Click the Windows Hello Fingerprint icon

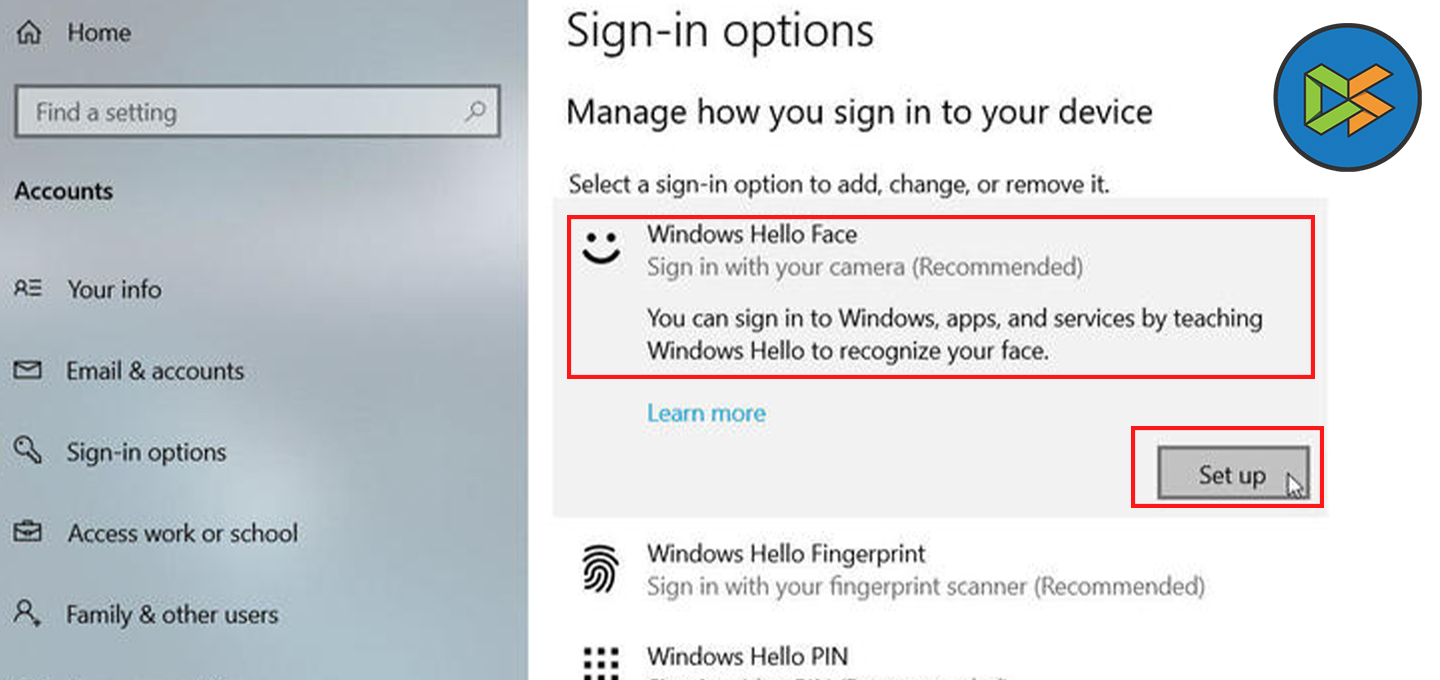601,569
